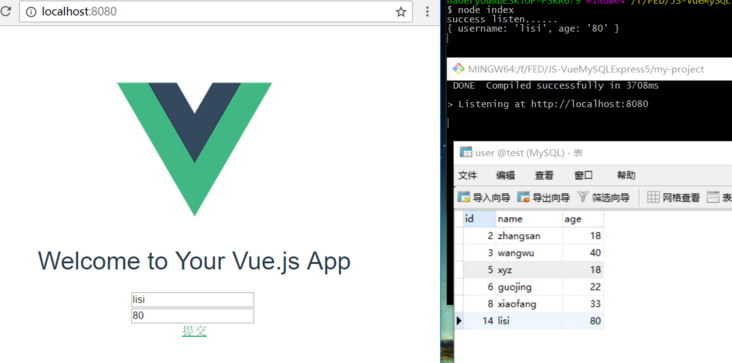732x363 pixels.
Task: Click the Vue logo image
Action: pyautogui.click(x=194, y=149)
